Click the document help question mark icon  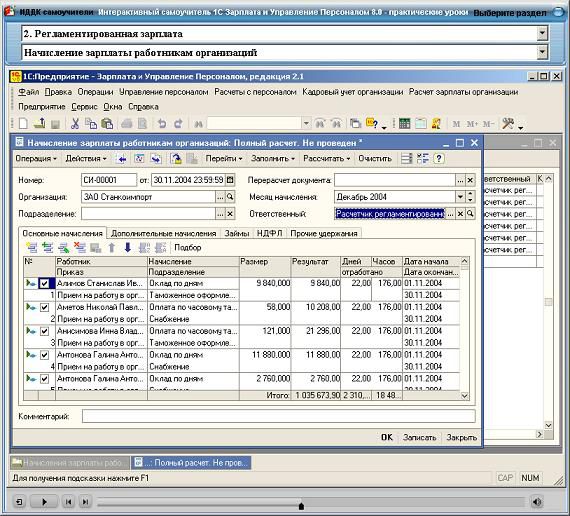(x=439, y=159)
